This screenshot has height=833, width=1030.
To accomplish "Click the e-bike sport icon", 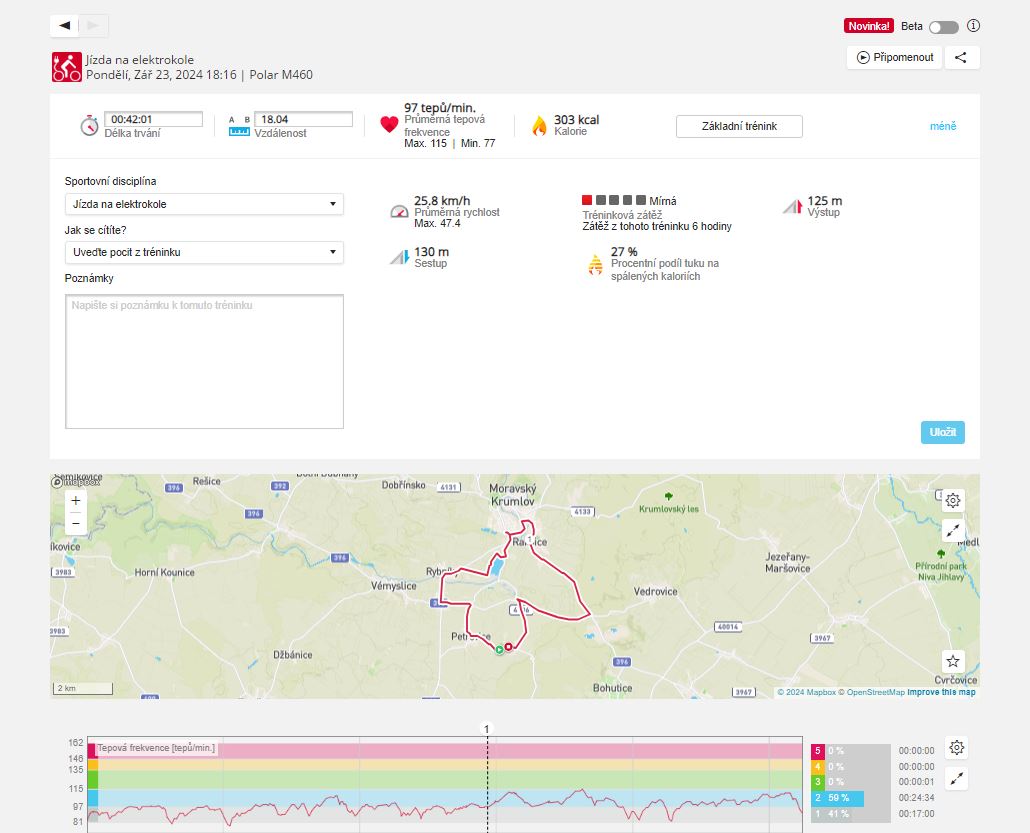I will (67, 67).
